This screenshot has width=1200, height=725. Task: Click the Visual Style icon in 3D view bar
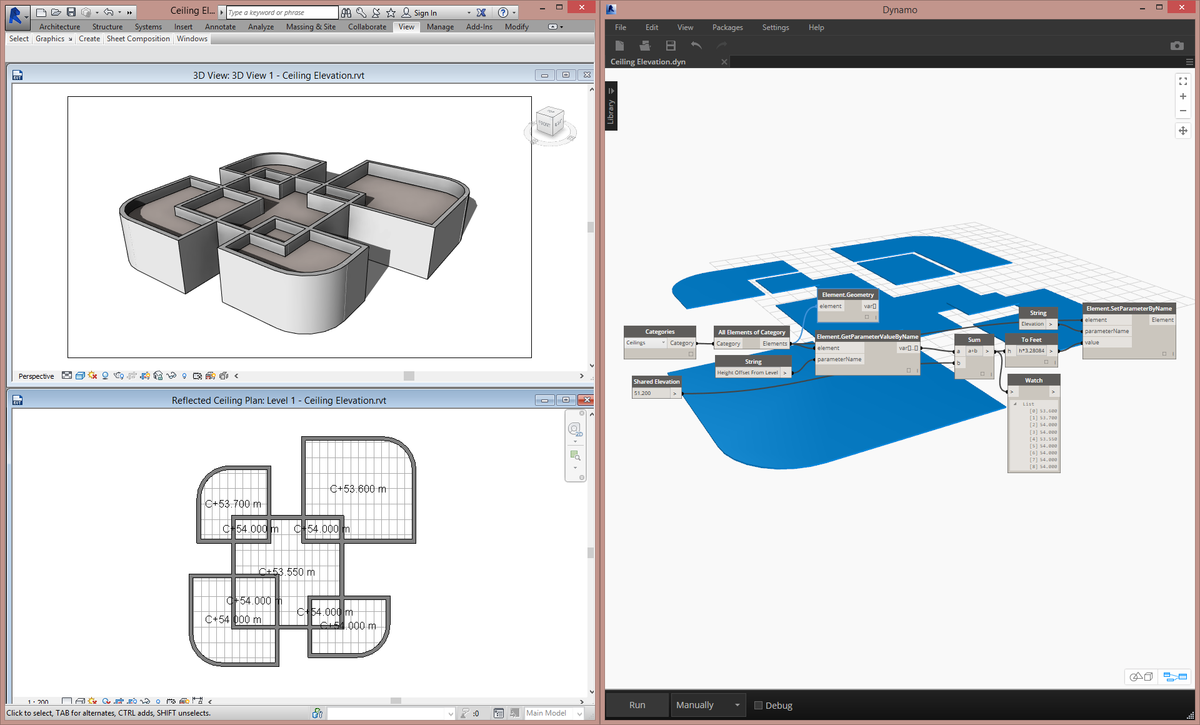point(80,376)
